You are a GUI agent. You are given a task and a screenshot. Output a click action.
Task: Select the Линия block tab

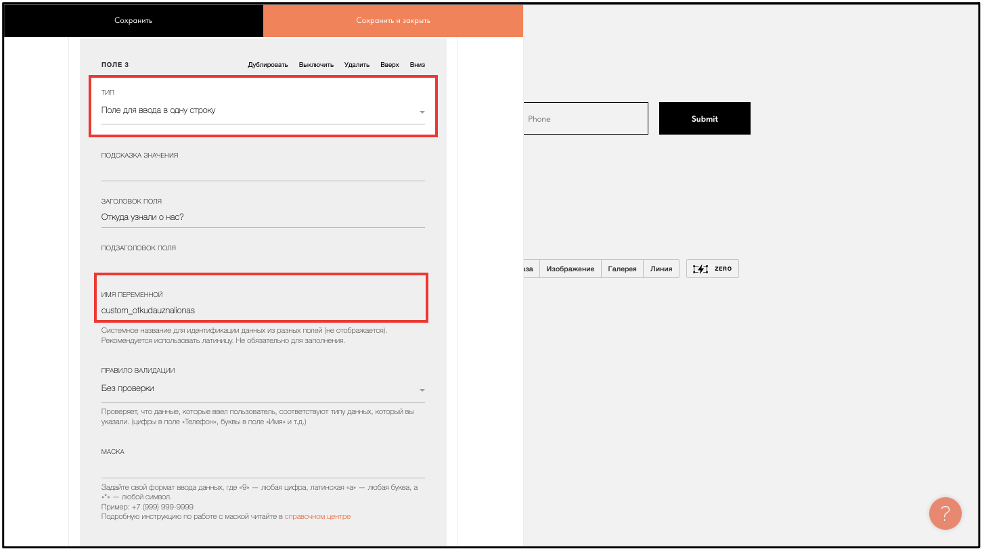(661, 269)
